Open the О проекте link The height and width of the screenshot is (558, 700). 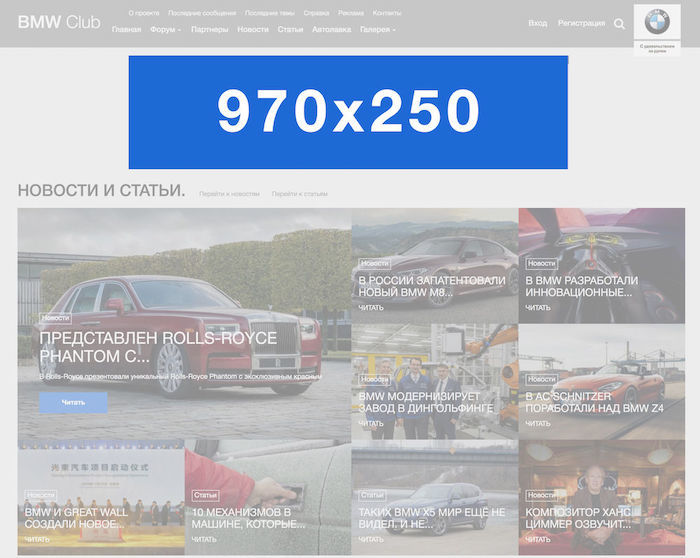coord(144,13)
